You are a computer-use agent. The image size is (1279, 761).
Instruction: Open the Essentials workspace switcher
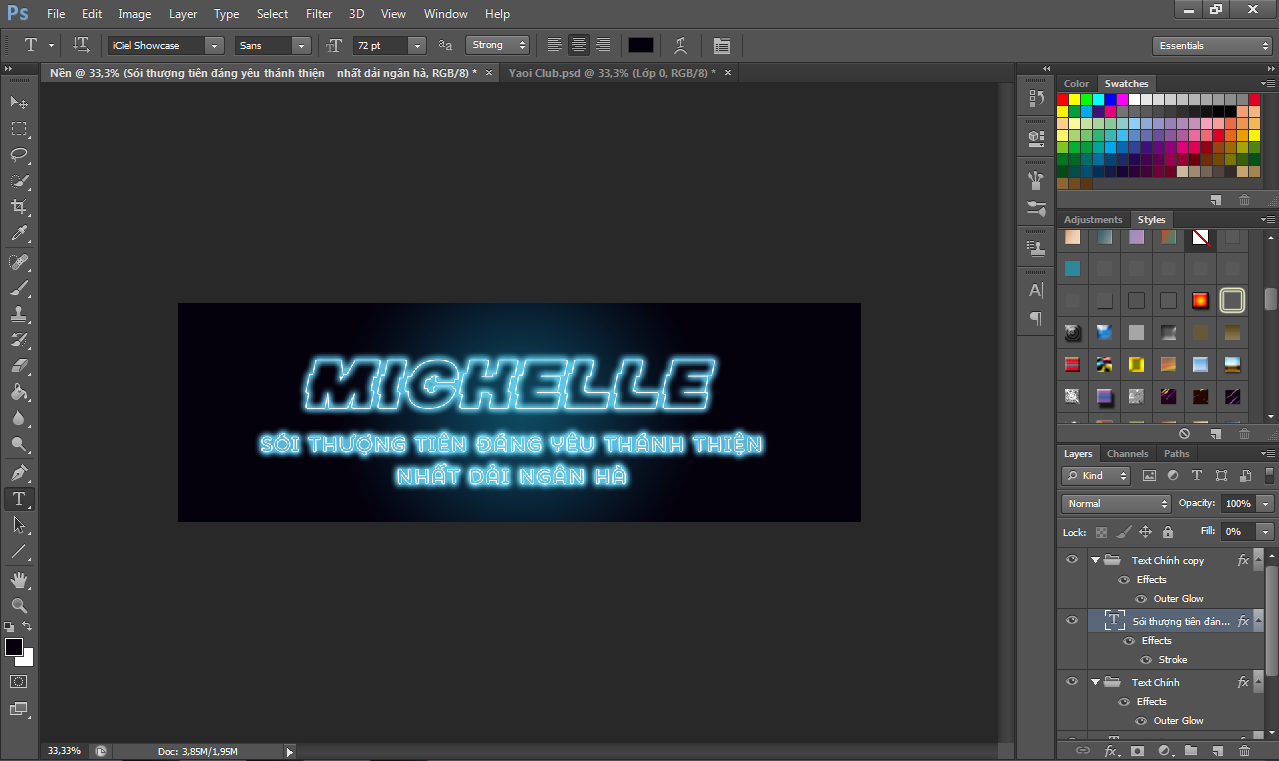click(x=1211, y=46)
